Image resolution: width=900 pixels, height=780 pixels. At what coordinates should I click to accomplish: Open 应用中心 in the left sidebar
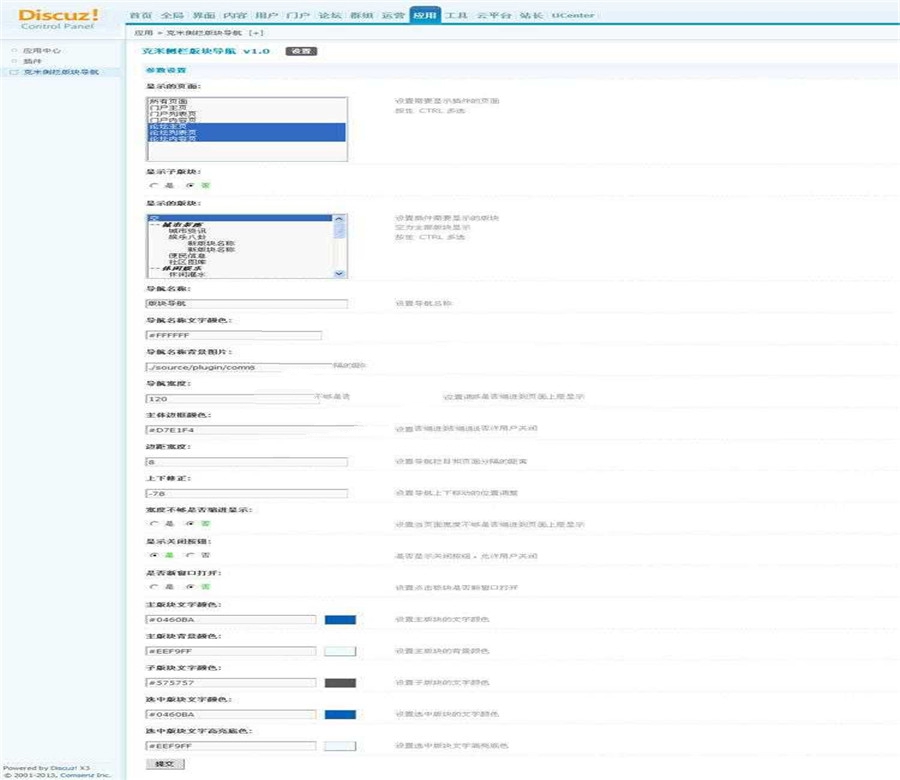pyautogui.click(x=38, y=49)
